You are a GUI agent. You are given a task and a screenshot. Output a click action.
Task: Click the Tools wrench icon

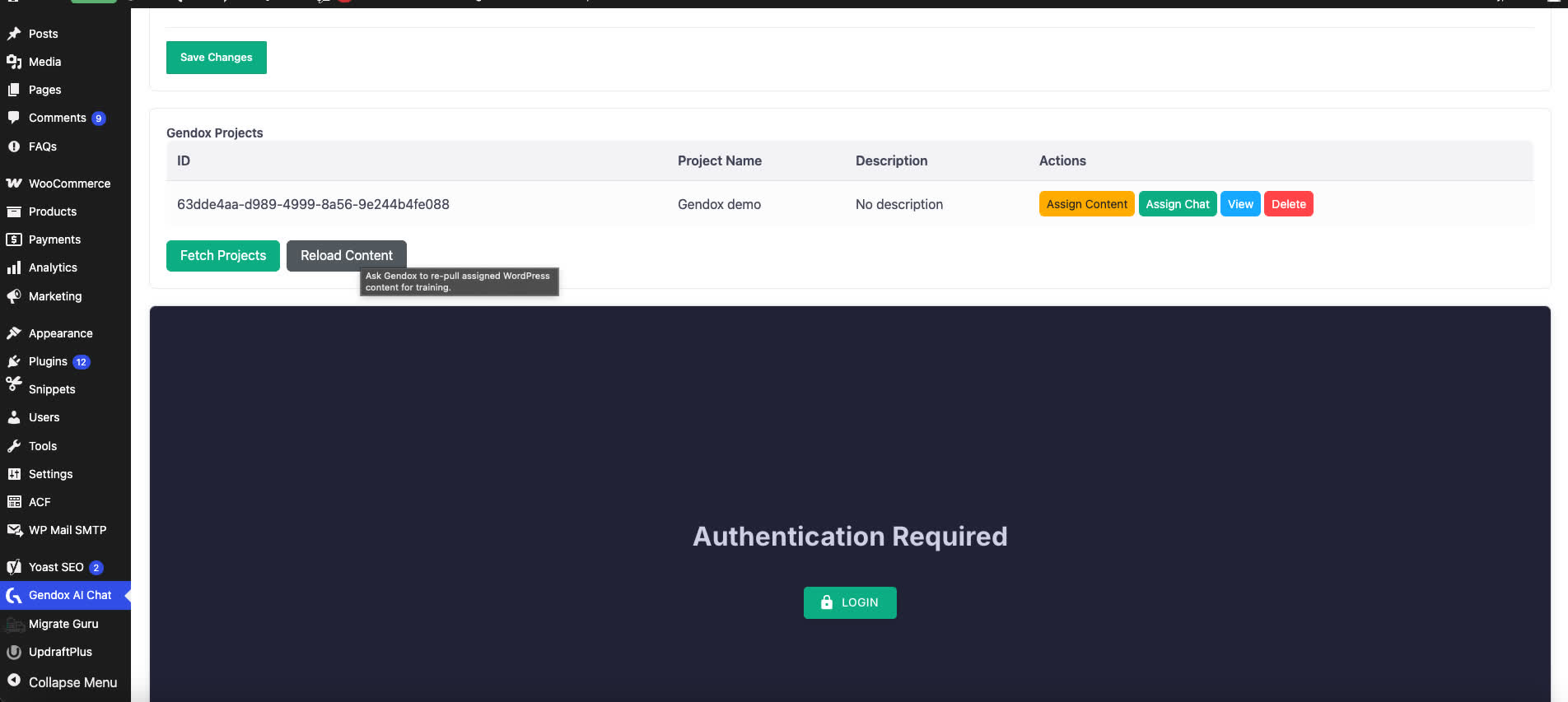point(14,446)
